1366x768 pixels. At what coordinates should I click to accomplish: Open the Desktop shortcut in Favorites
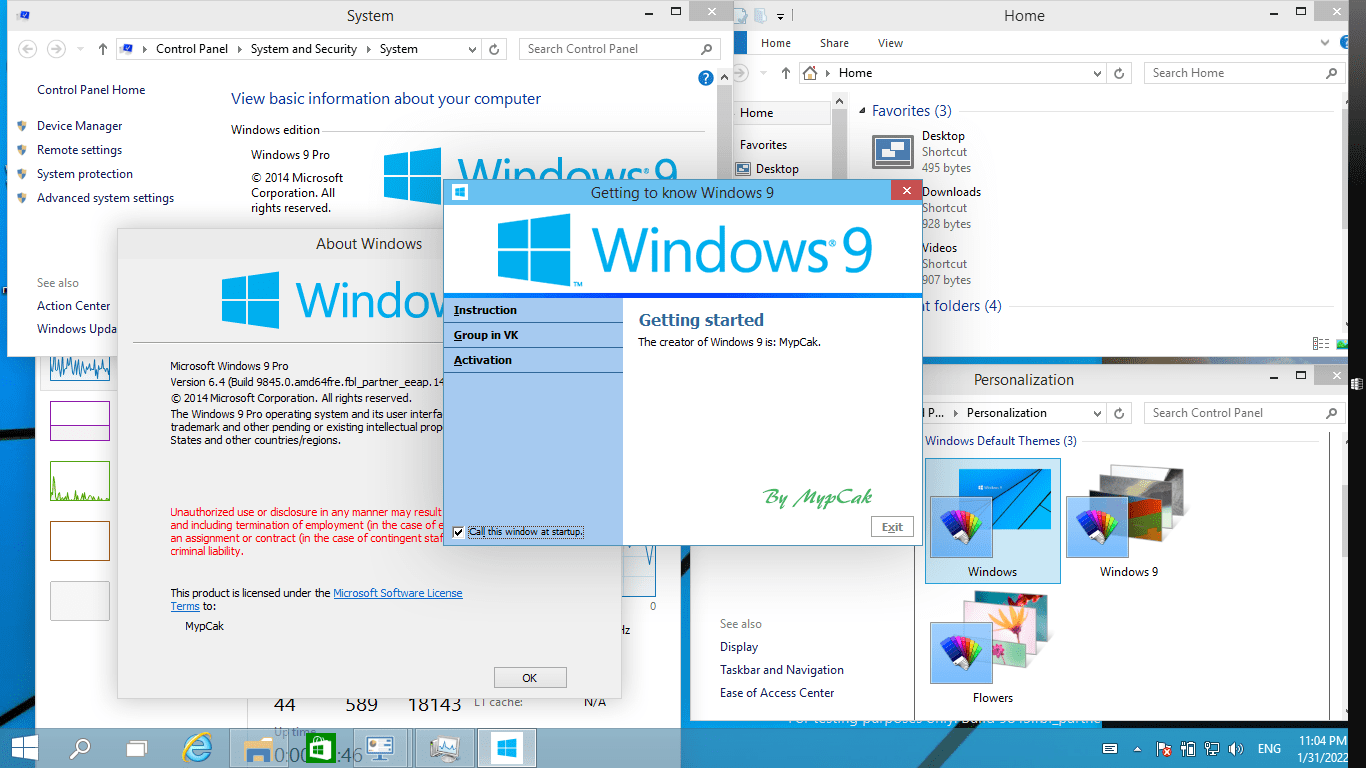(x=920, y=152)
